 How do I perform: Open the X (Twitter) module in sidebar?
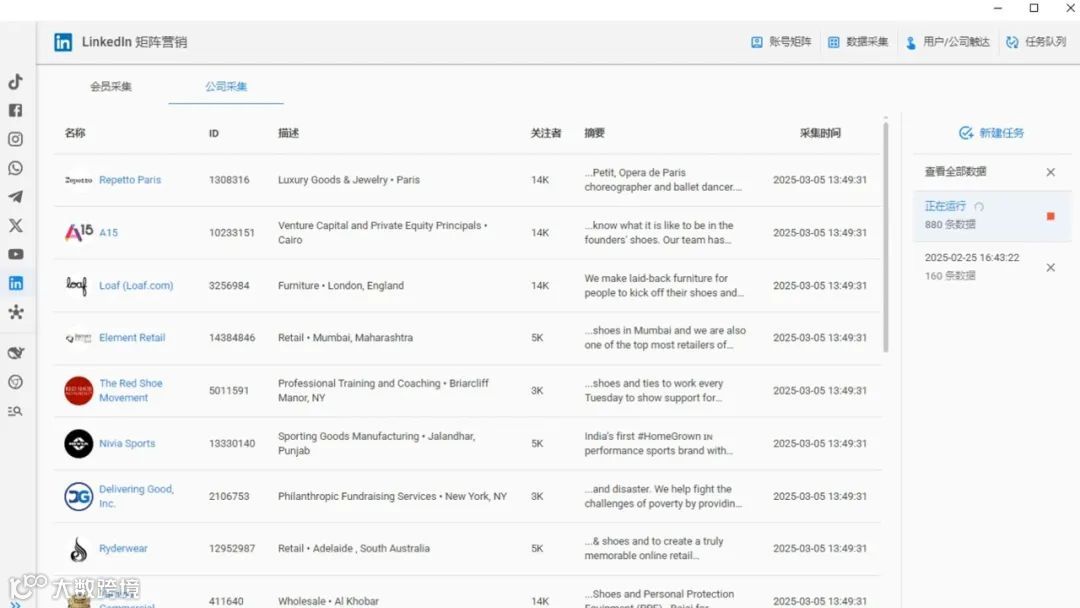click(x=15, y=225)
